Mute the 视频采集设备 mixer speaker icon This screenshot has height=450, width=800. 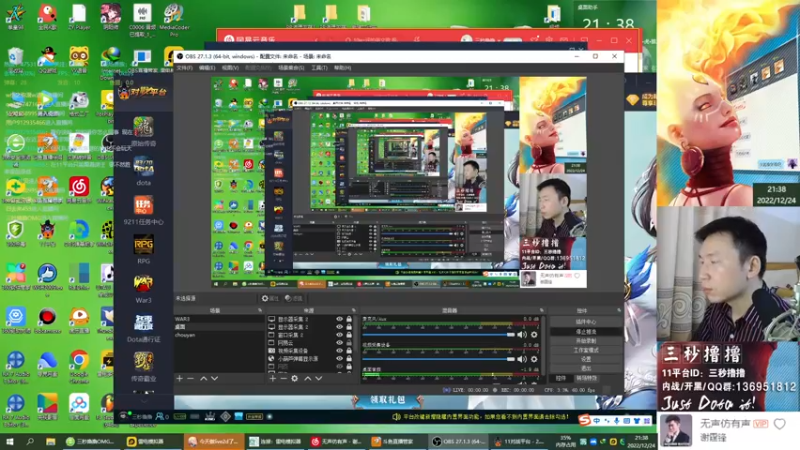coord(522,359)
